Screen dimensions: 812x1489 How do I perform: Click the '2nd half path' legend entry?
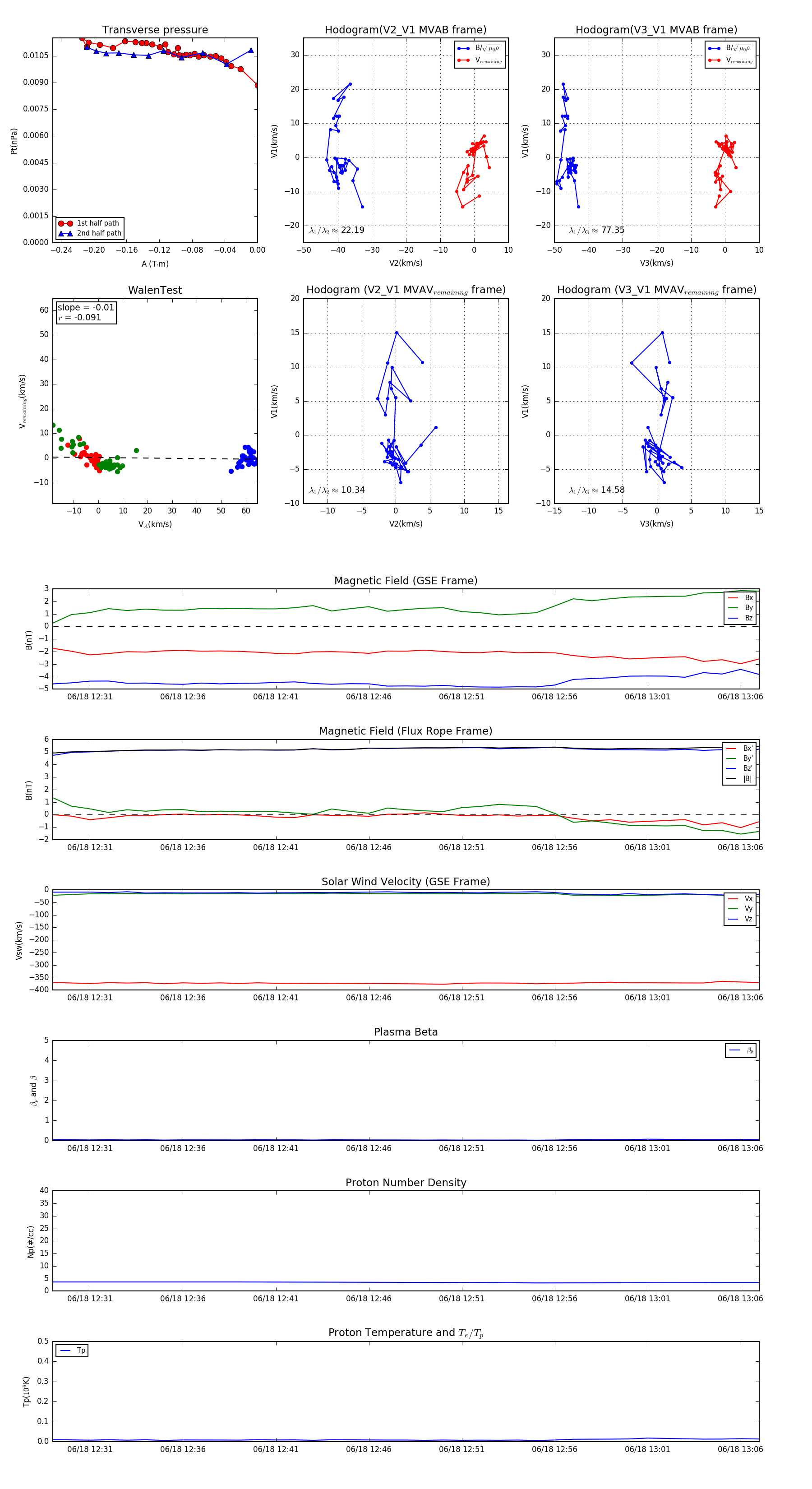(90, 234)
